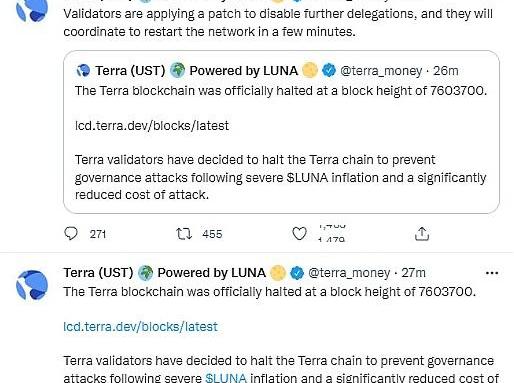Open the share icon on first tweet
514x383 pixels.
point(422,234)
